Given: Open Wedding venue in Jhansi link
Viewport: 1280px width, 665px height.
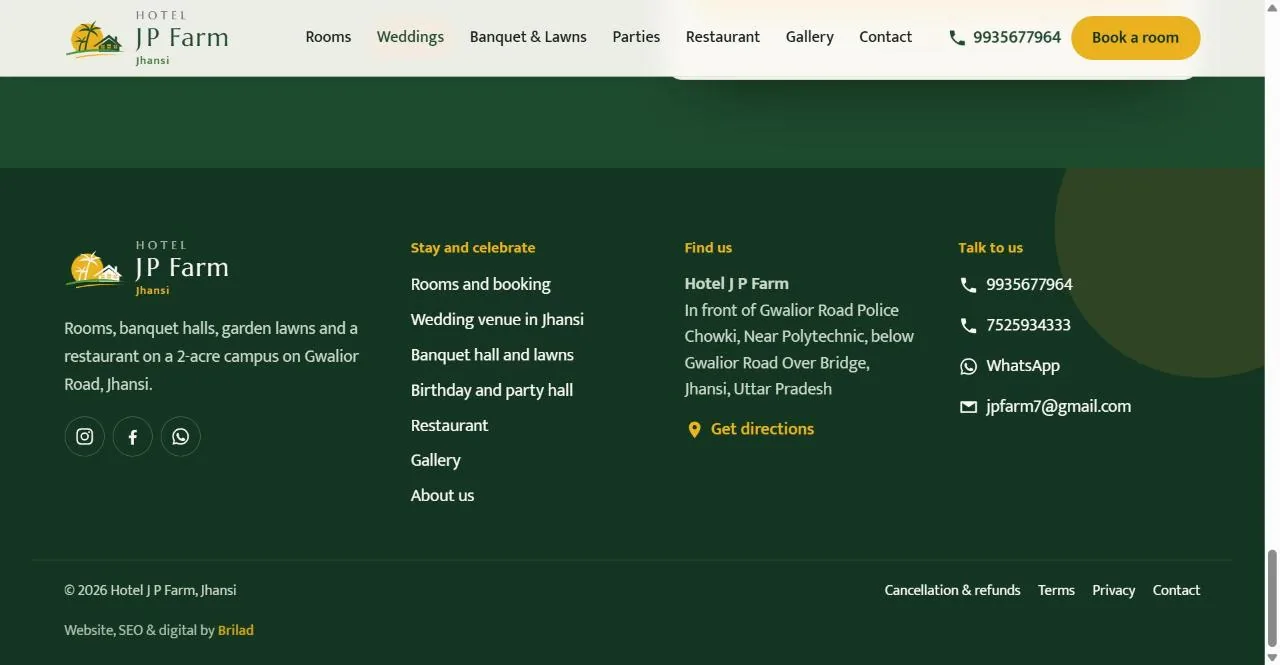Looking at the screenshot, I should [497, 320].
